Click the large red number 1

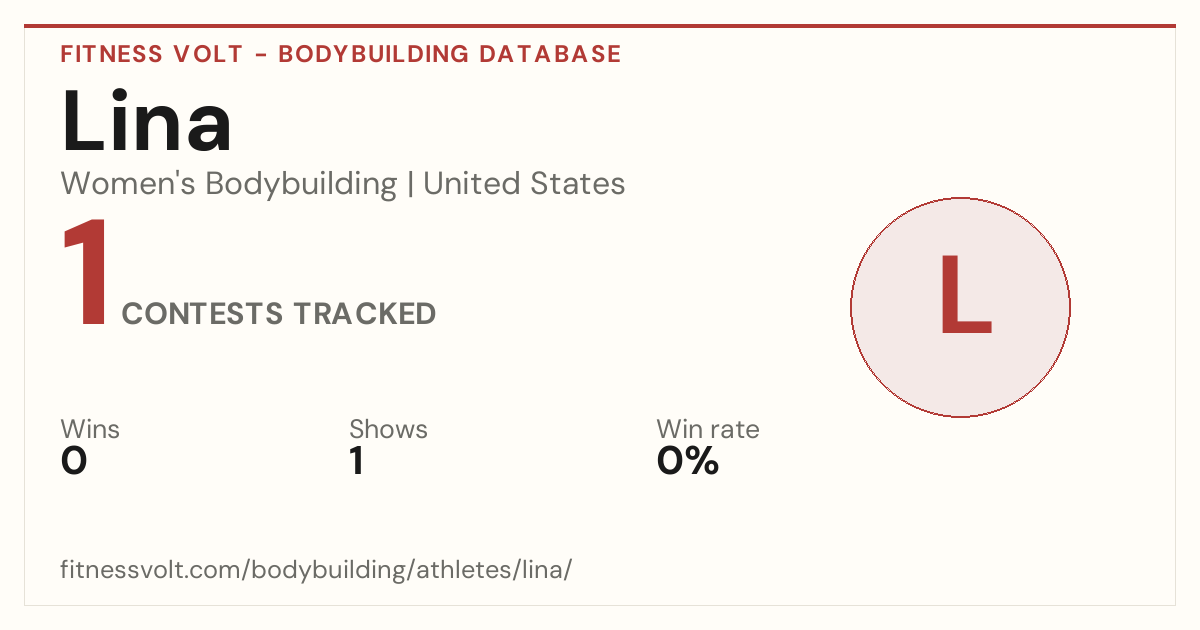86,274
